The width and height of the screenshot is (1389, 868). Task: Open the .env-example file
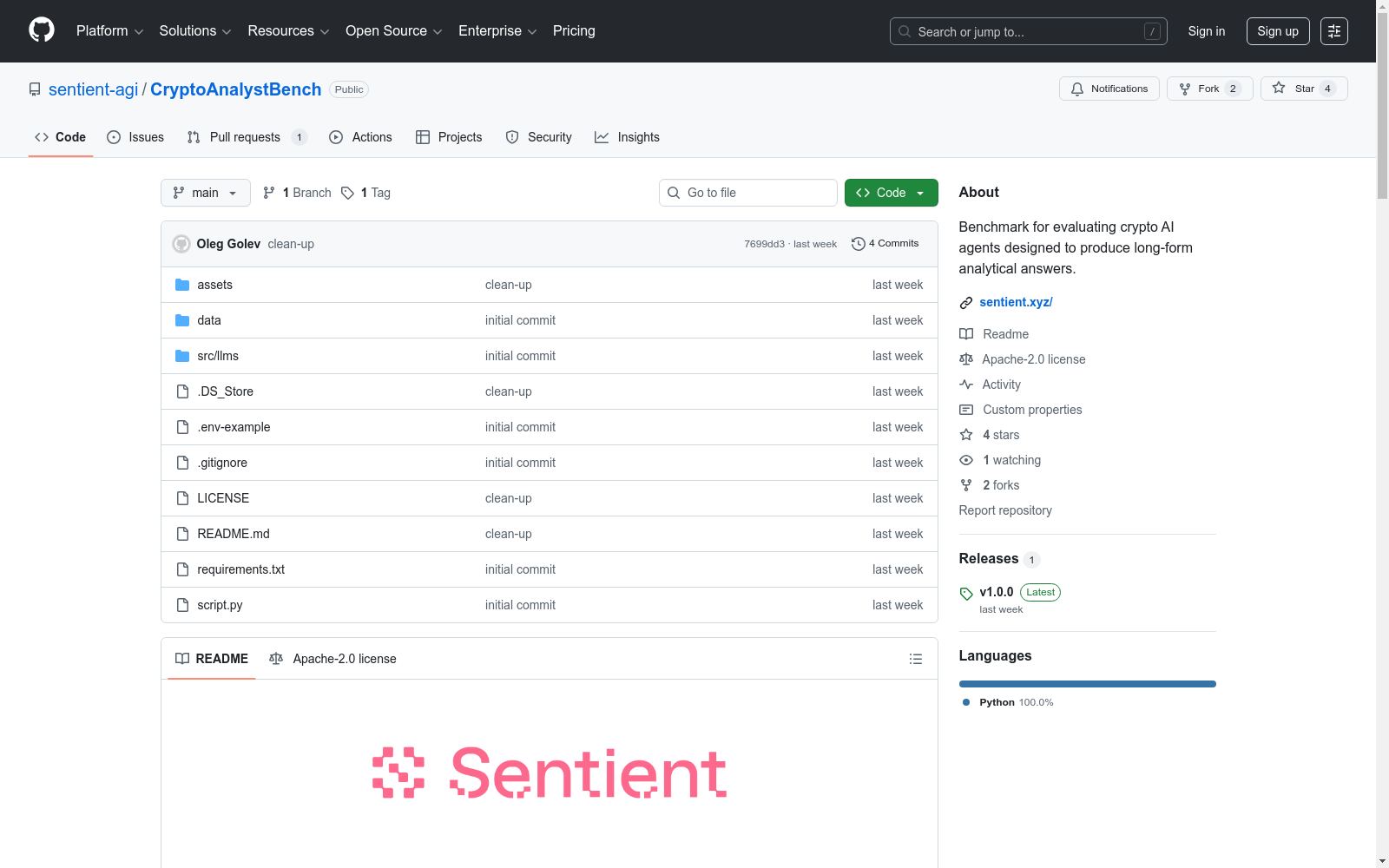234,427
